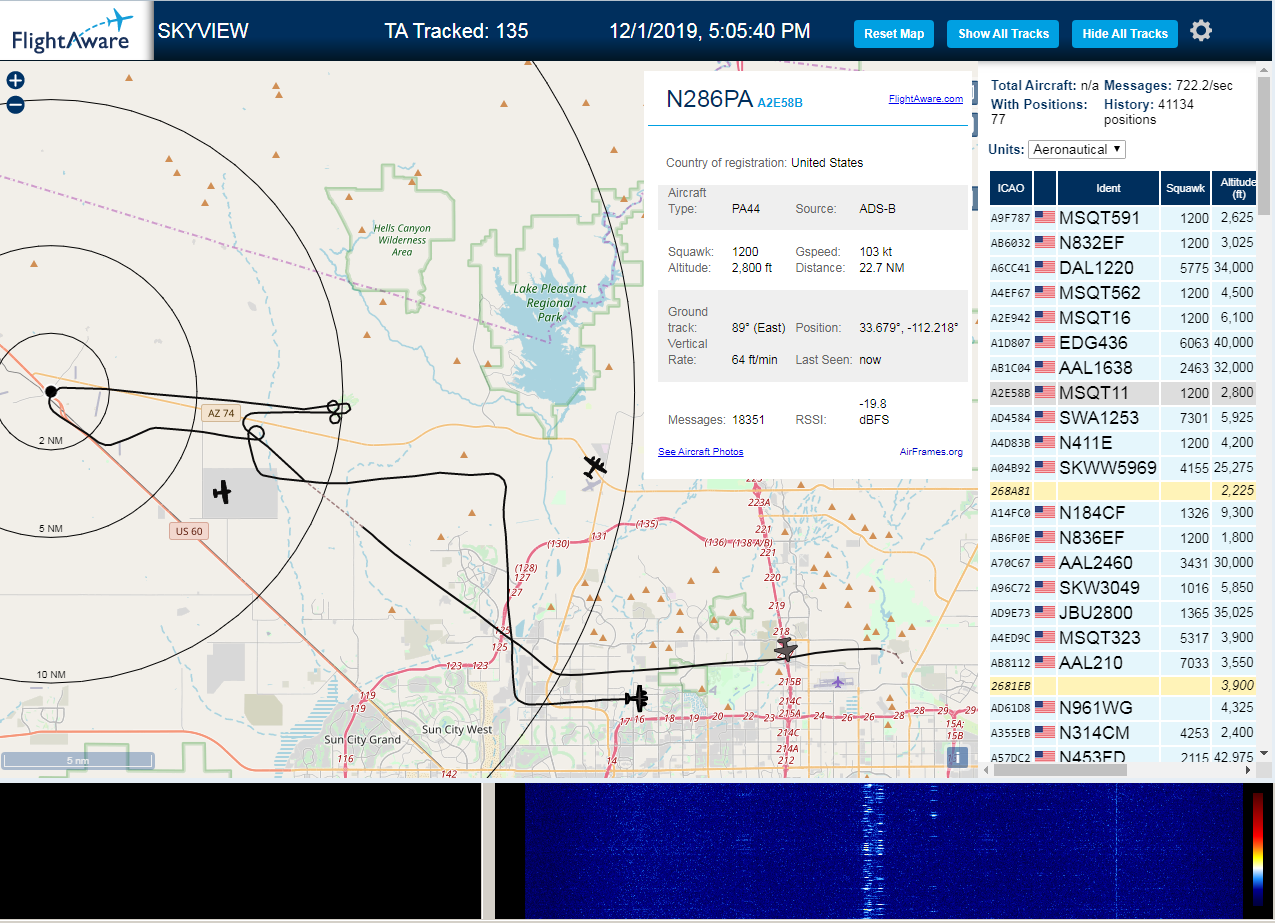Click the scroll down arrow of aircraft table
1275x923 pixels.
pyautogui.click(x=1264, y=753)
